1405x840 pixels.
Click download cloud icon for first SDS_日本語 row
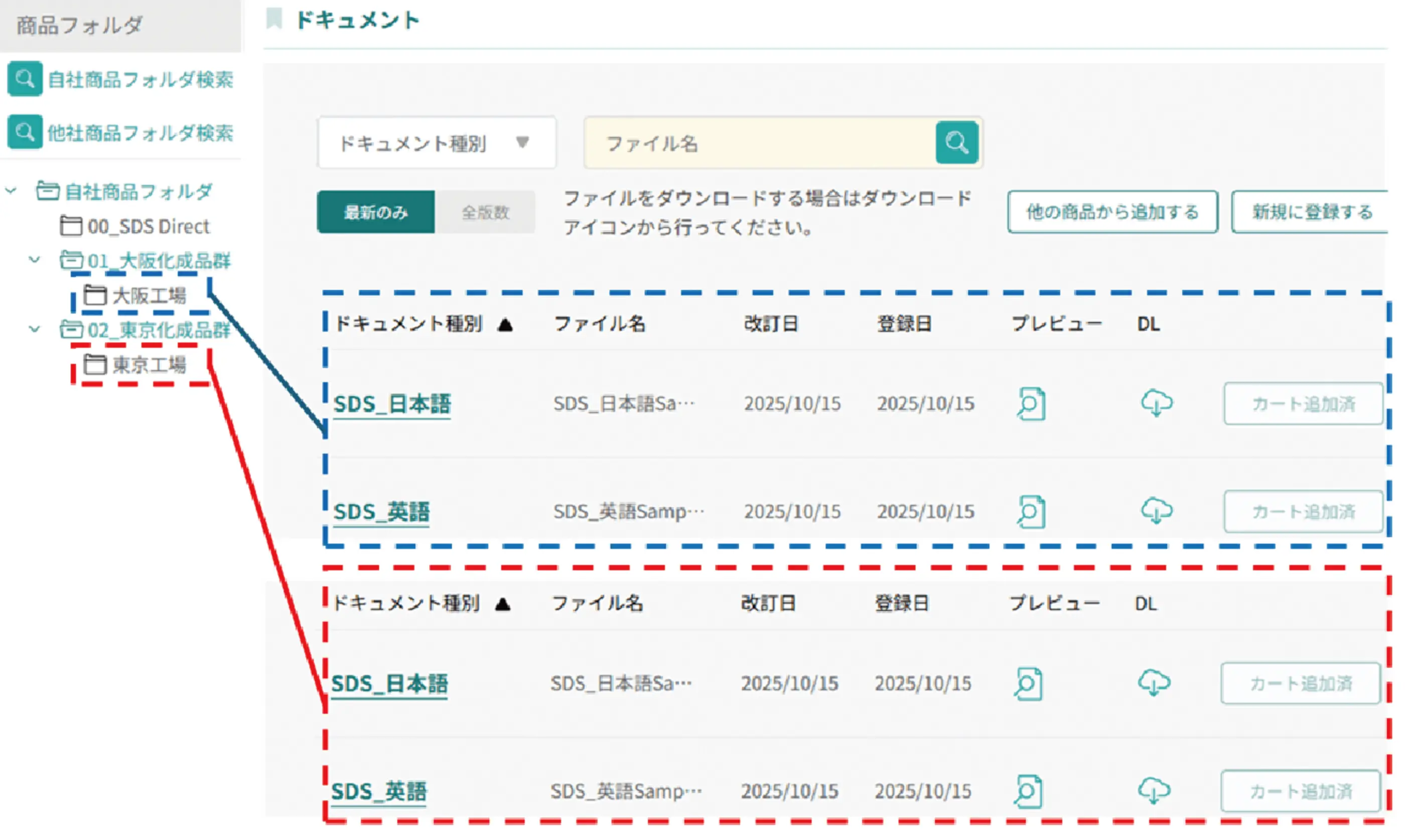click(1156, 403)
